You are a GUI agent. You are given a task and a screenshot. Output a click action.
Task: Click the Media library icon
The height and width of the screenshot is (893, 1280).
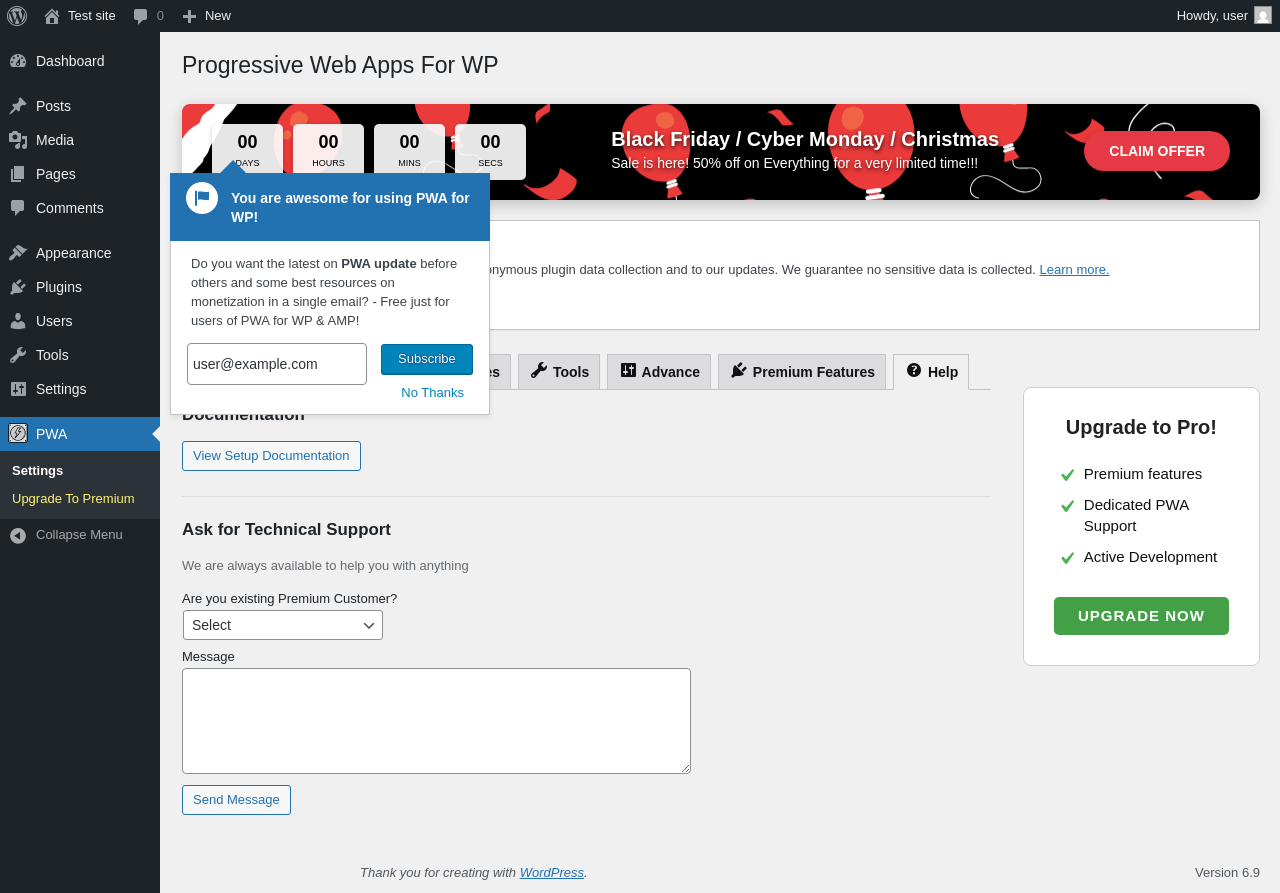tap(18, 140)
